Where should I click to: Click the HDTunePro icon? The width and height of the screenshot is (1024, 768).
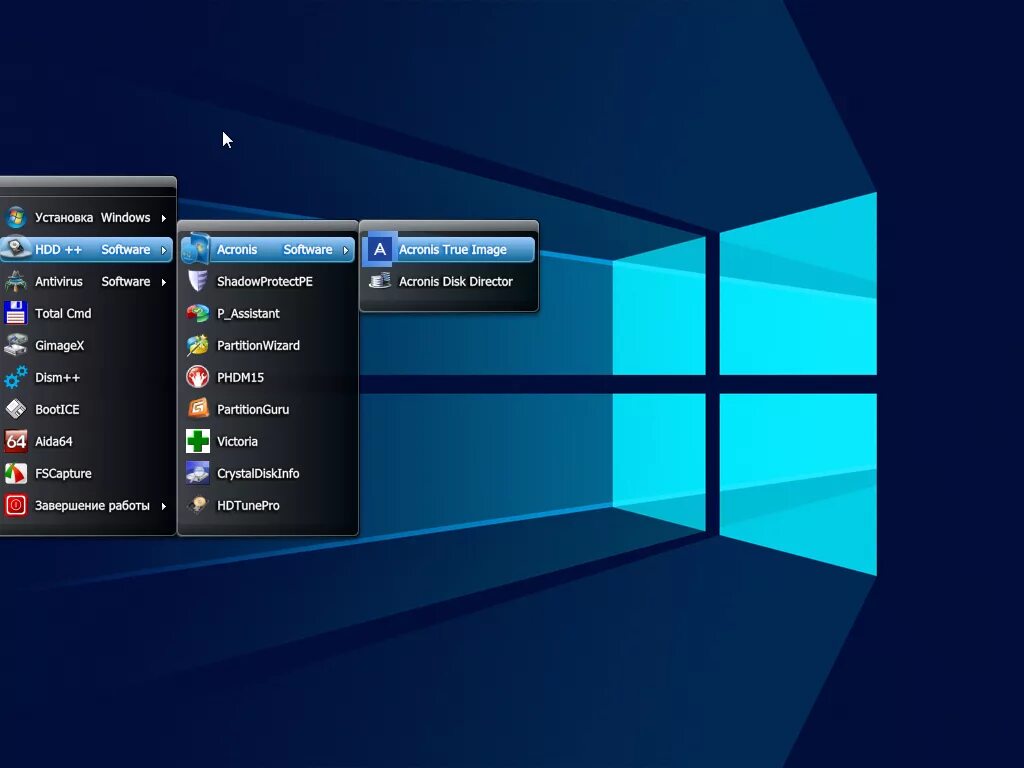tap(197, 505)
